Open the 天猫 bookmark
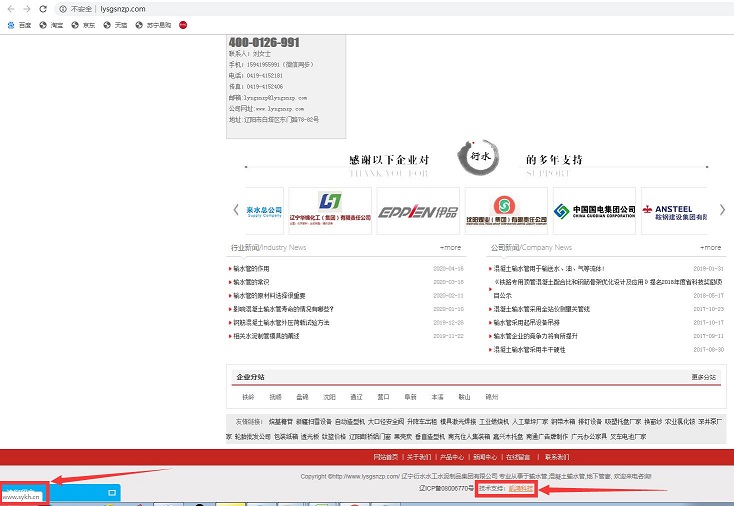Image resolution: width=734 pixels, height=506 pixels. [x=115, y=25]
